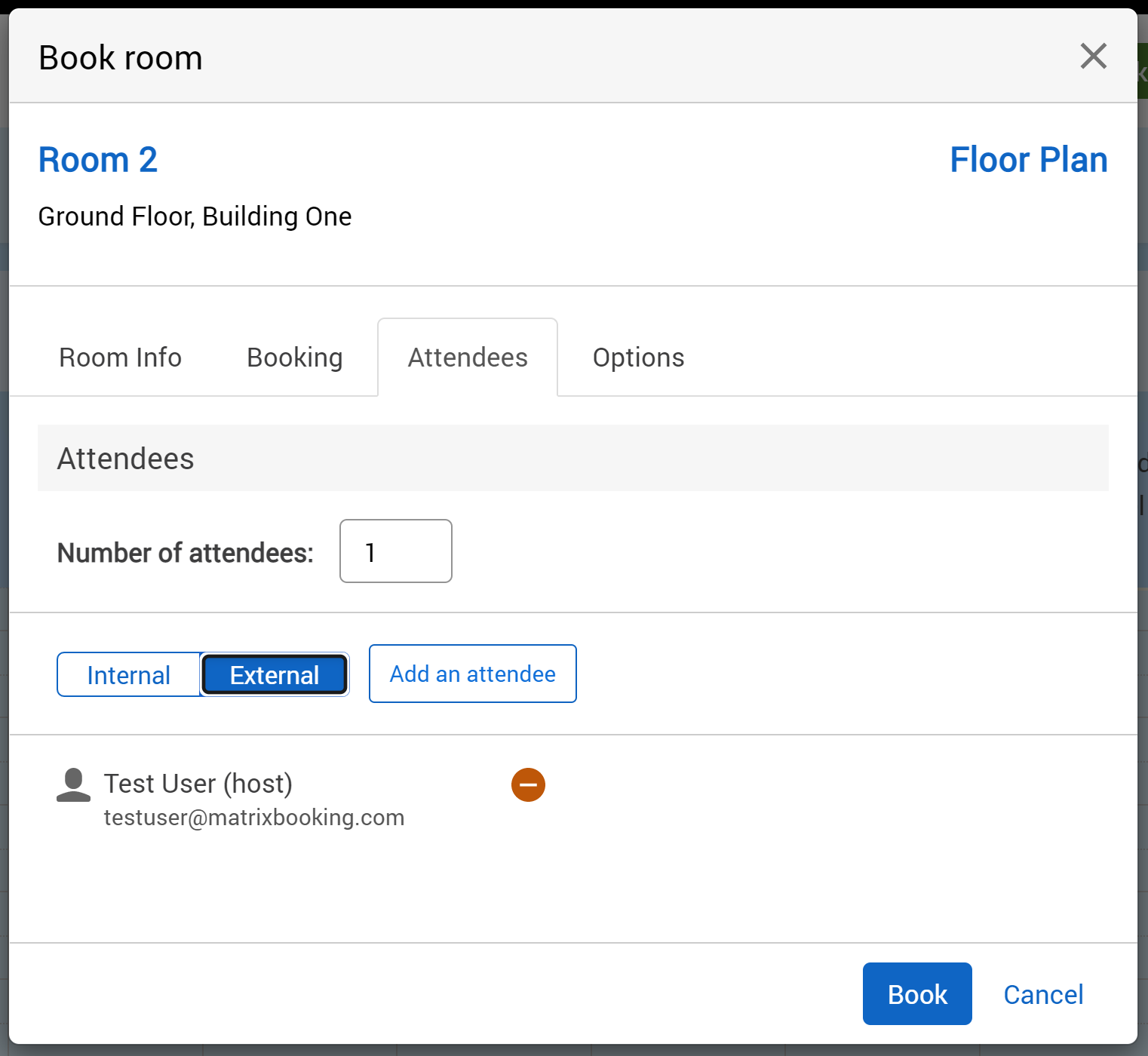Open the Room 2 link
This screenshot has height=1056, width=1148.
[98, 160]
